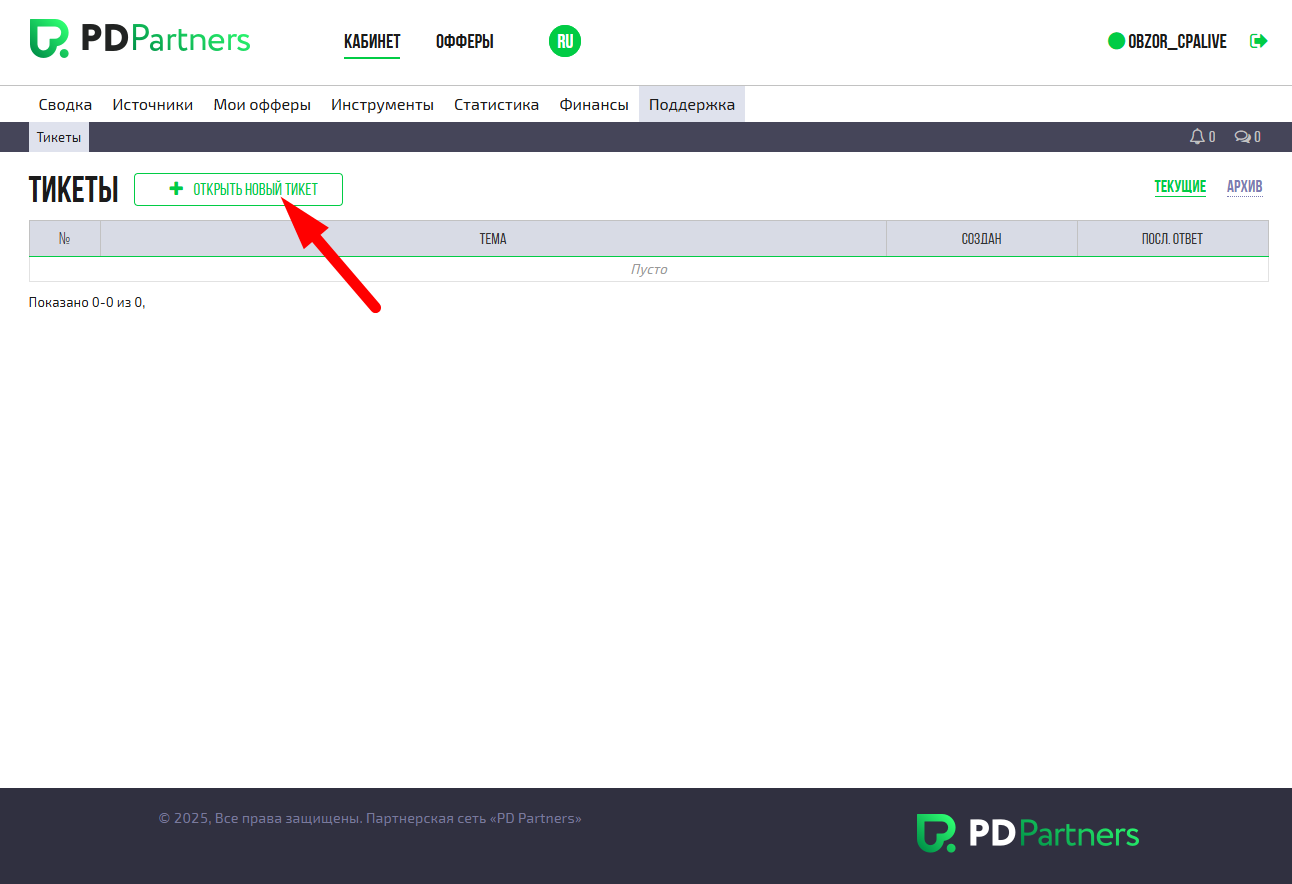Open the Офферы top menu

tap(465, 42)
